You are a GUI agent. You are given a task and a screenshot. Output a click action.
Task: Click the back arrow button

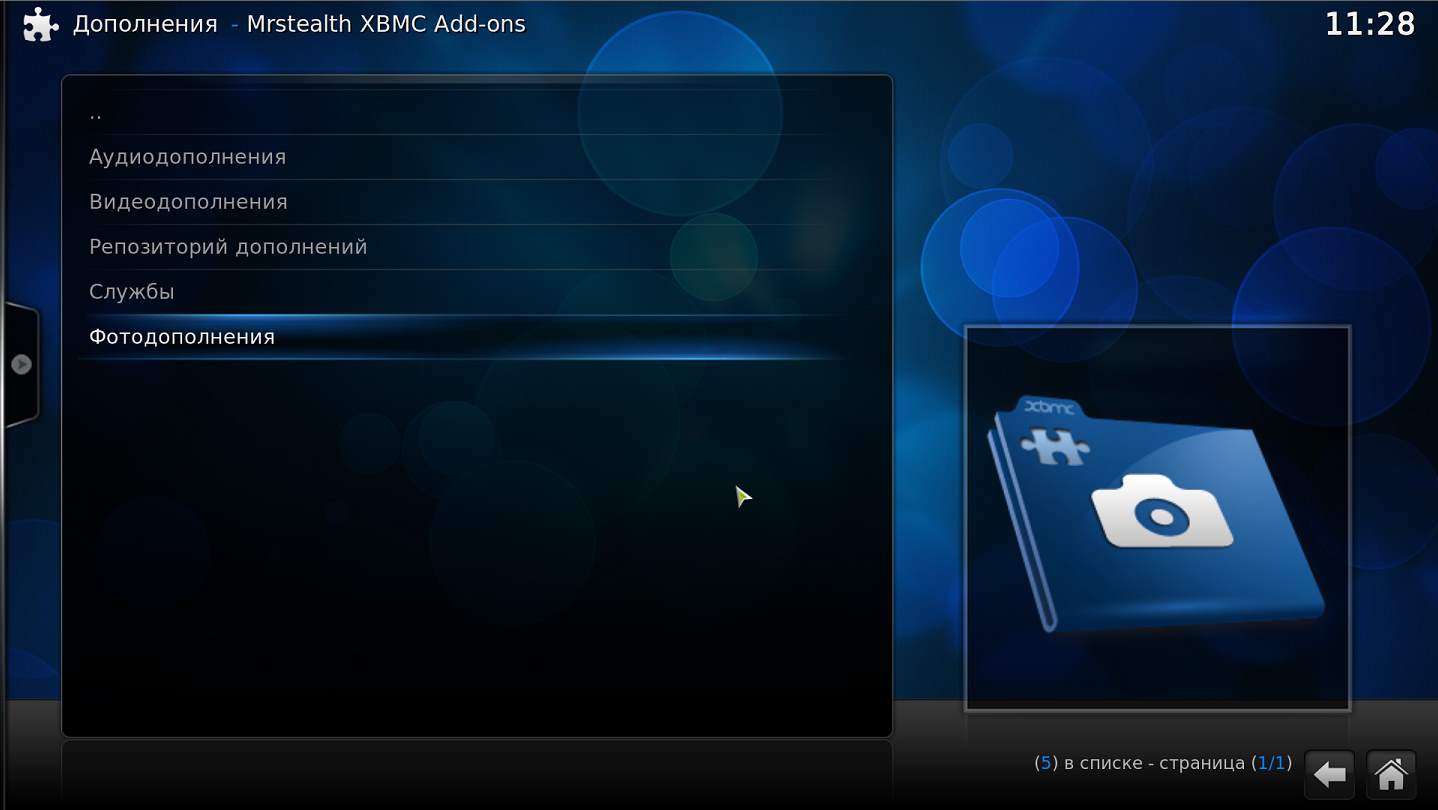point(1329,774)
